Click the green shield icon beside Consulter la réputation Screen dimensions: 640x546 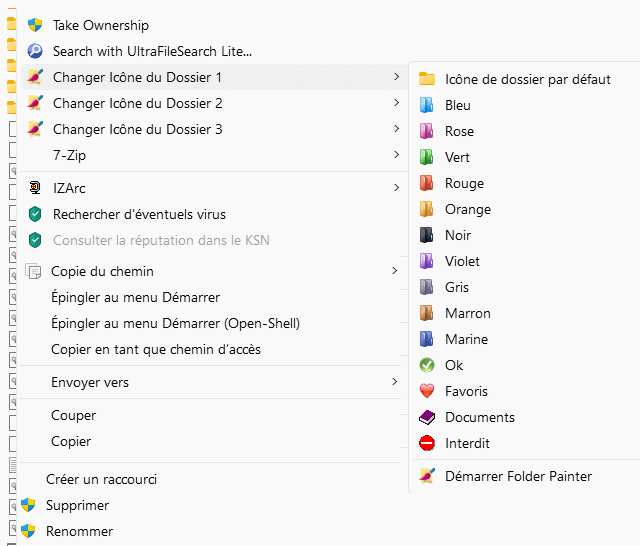point(35,240)
